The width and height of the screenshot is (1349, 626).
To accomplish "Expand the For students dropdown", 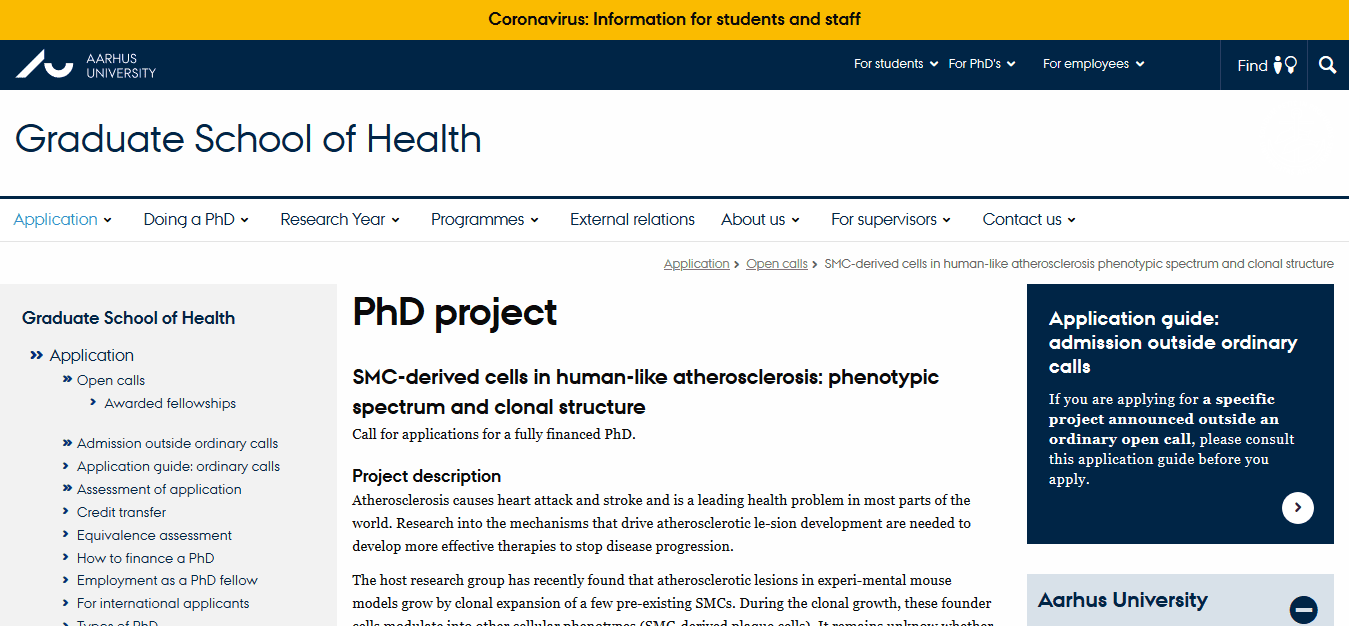I will coord(895,64).
